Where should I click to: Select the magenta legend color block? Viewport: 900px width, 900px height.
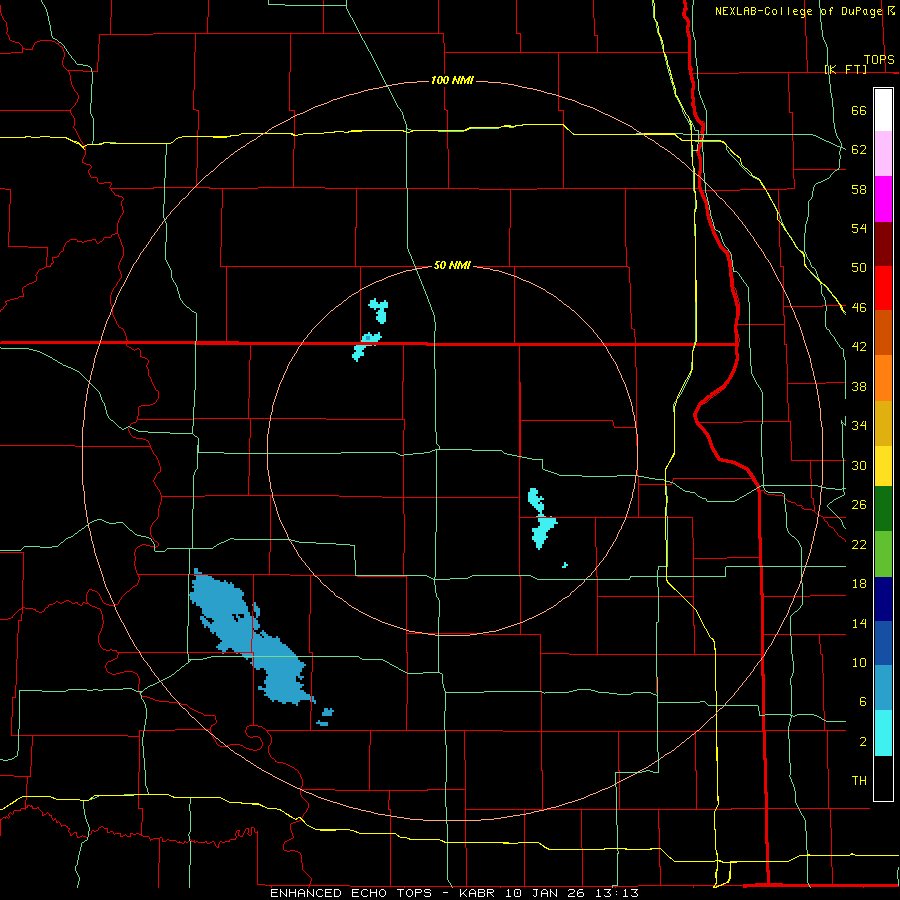[883, 199]
